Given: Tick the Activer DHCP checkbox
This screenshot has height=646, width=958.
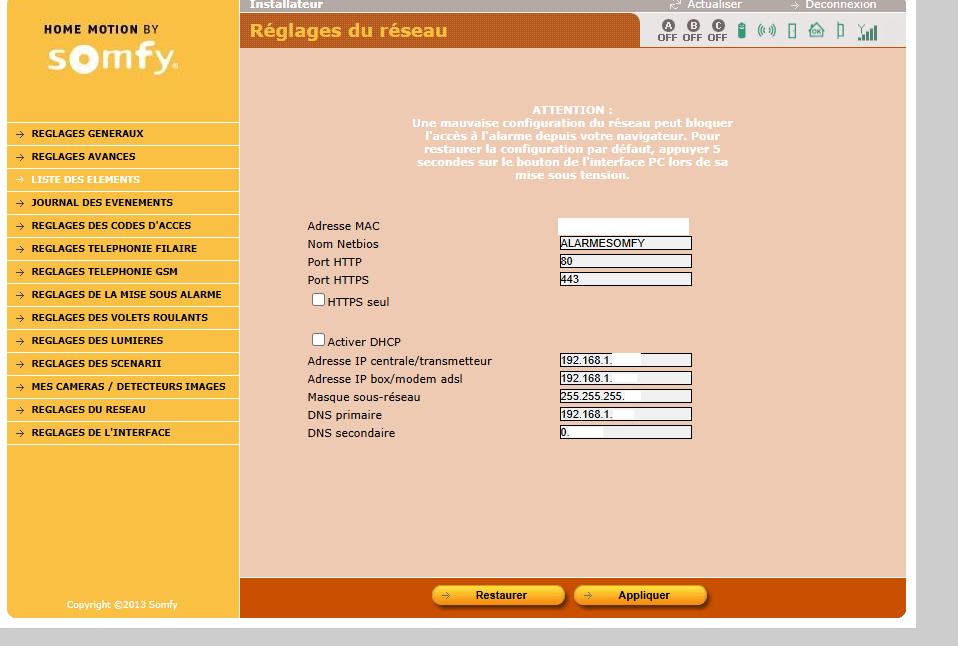Looking at the screenshot, I should click(x=319, y=340).
